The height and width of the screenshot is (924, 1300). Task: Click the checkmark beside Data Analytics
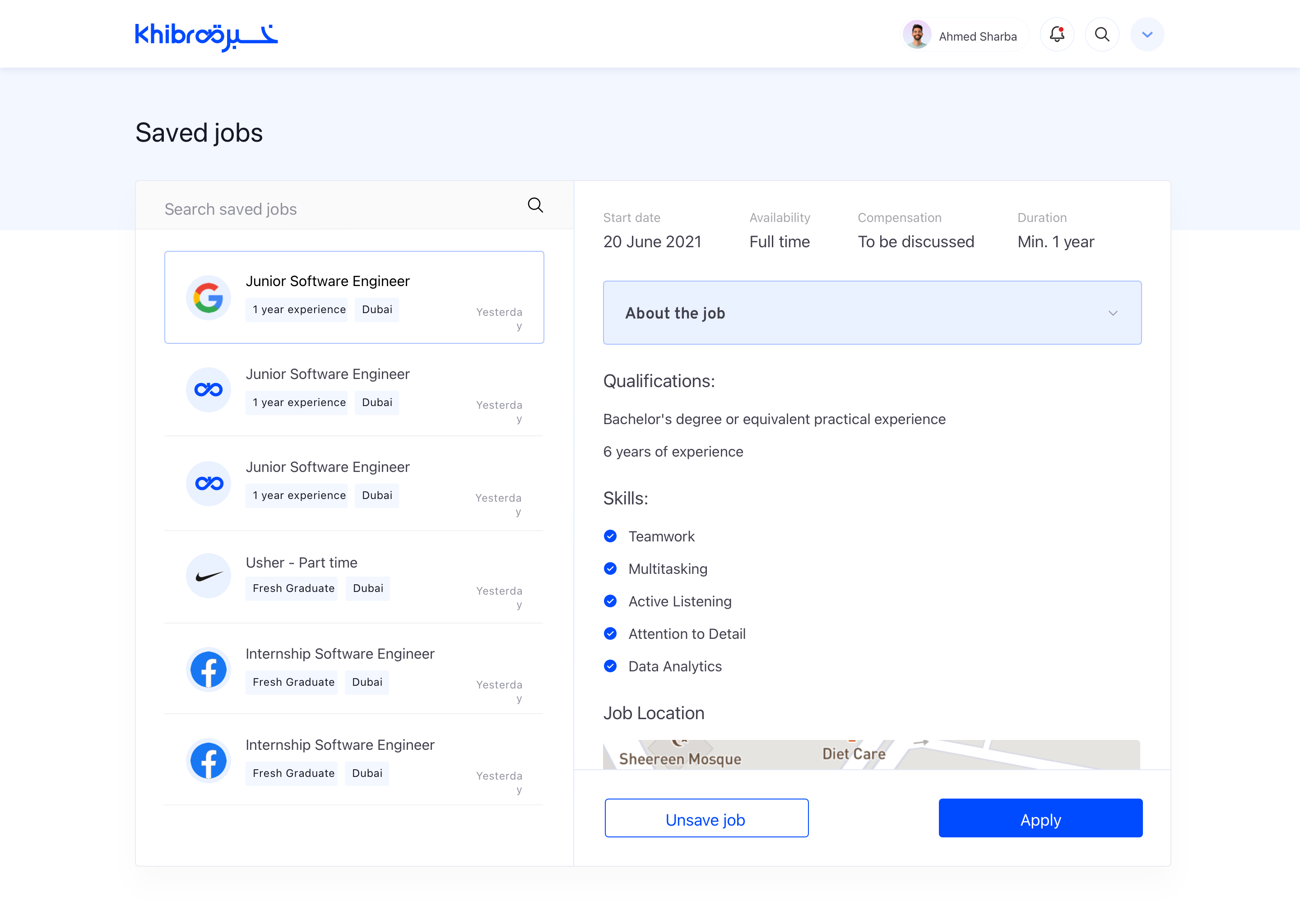(x=610, y=666)
